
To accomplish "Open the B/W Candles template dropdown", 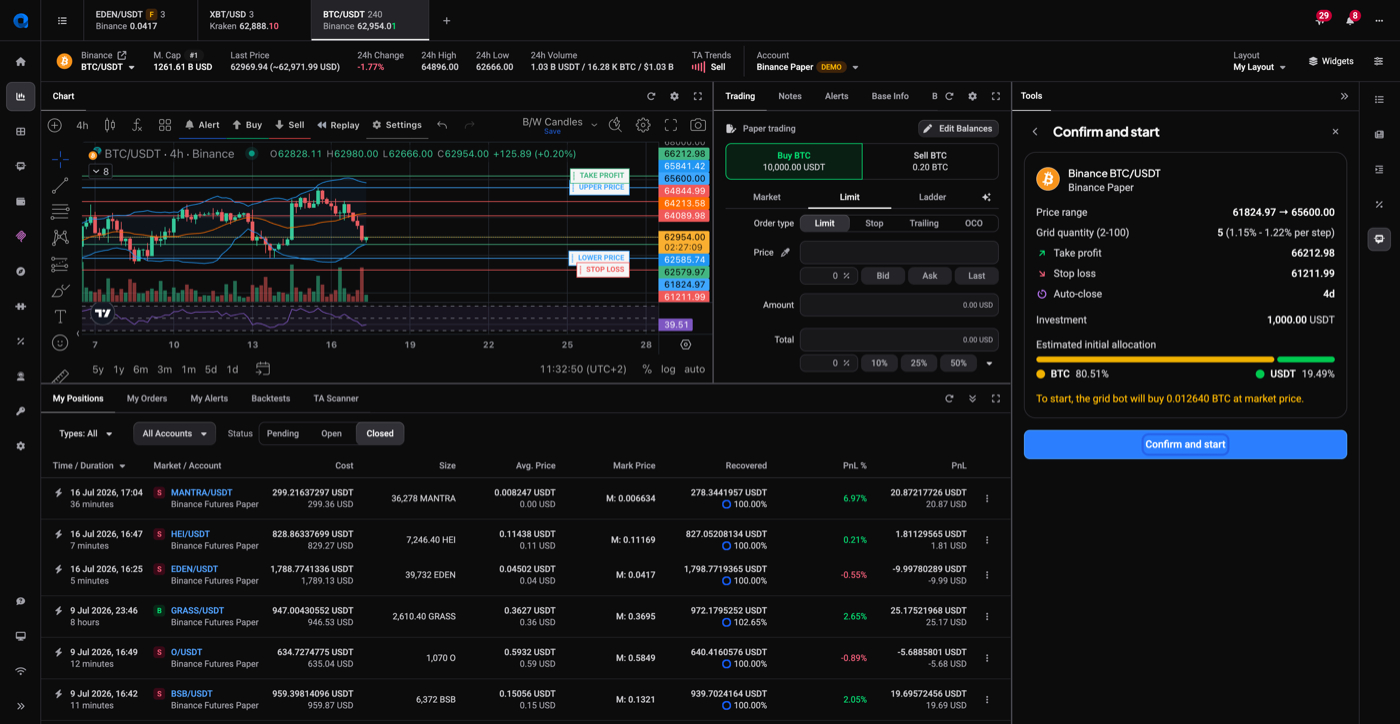I will coord(559,124).
